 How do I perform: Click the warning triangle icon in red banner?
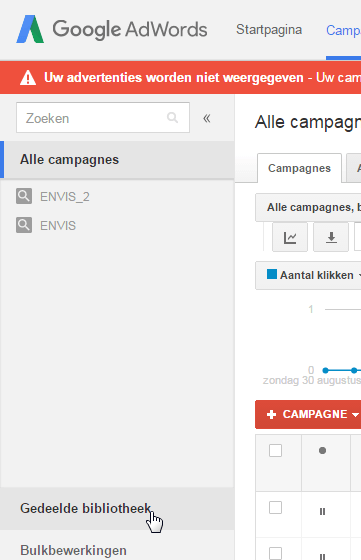pyautogui.click(x=28, y=78)
